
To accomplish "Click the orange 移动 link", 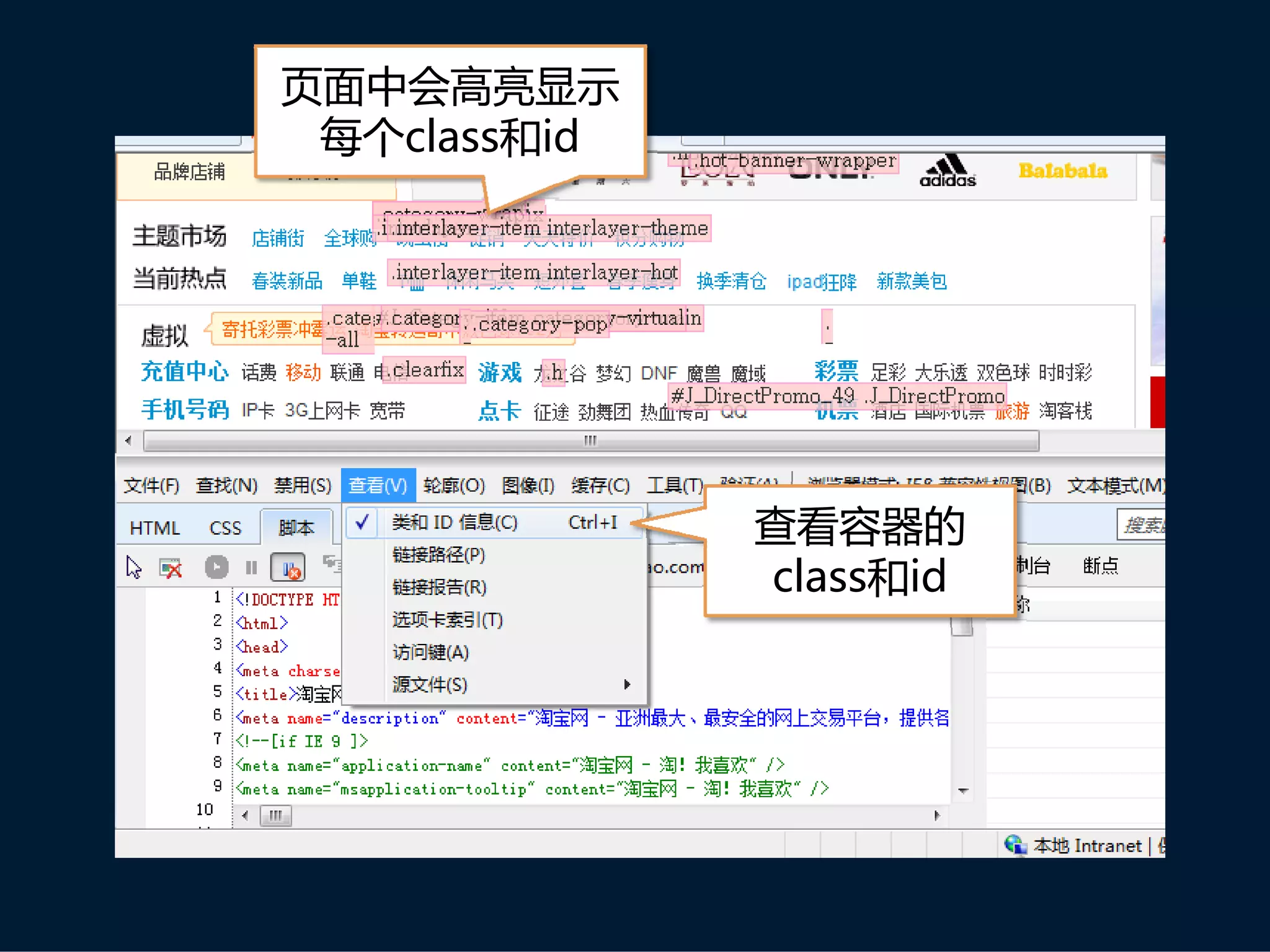I will tap(303, 372).
